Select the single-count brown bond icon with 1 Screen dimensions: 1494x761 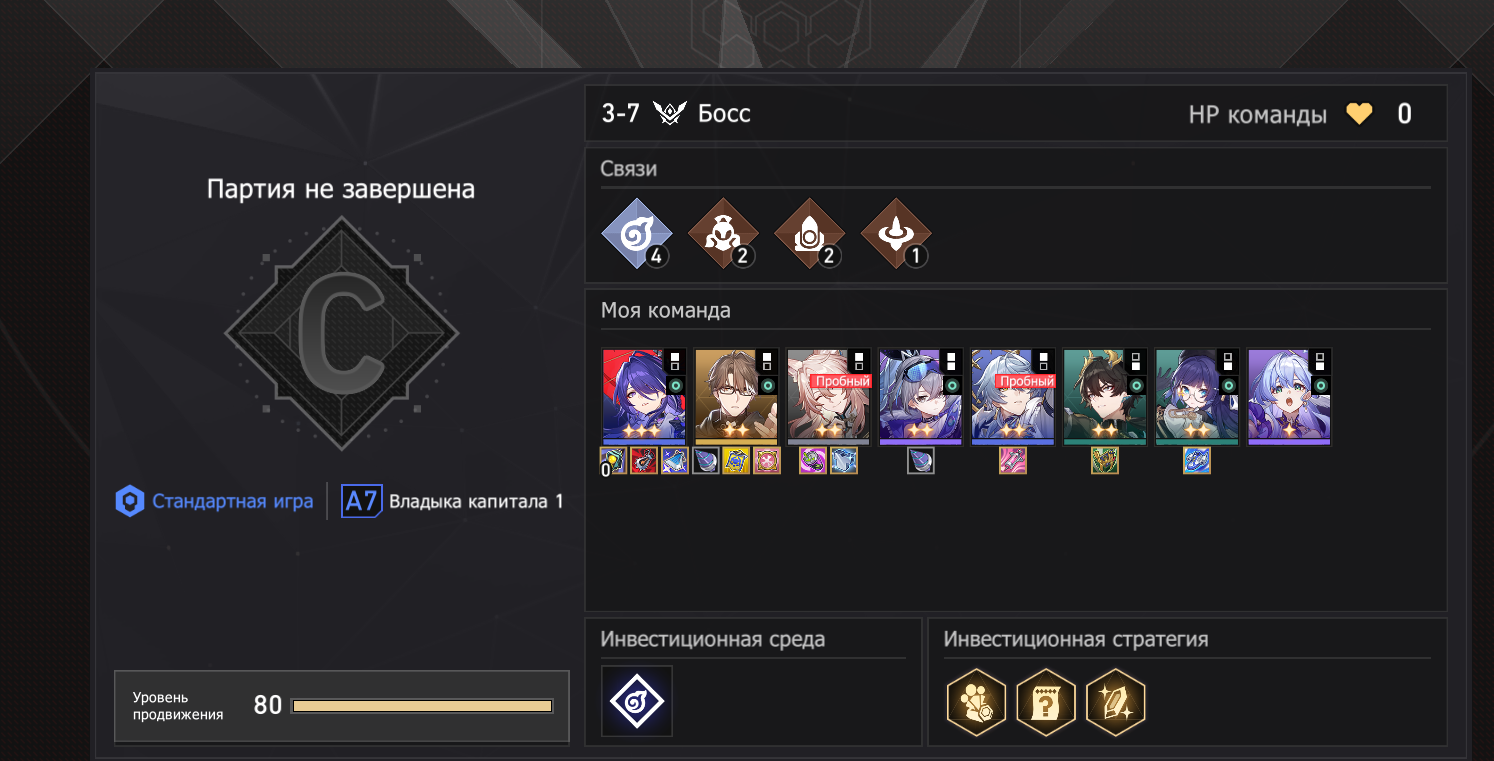(896, 233)
